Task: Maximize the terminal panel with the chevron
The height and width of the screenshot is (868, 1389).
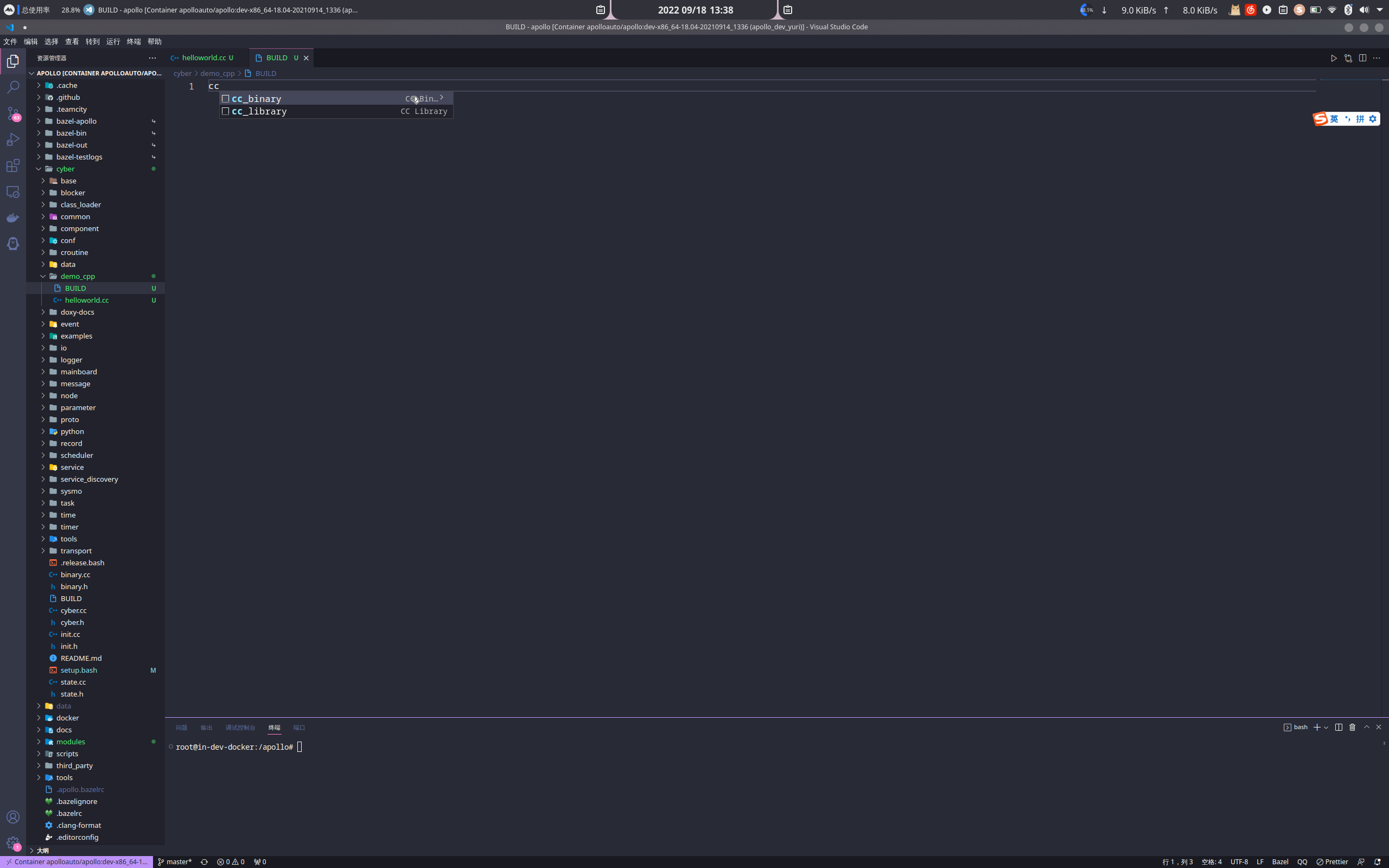Action: tap(1366, 727)
